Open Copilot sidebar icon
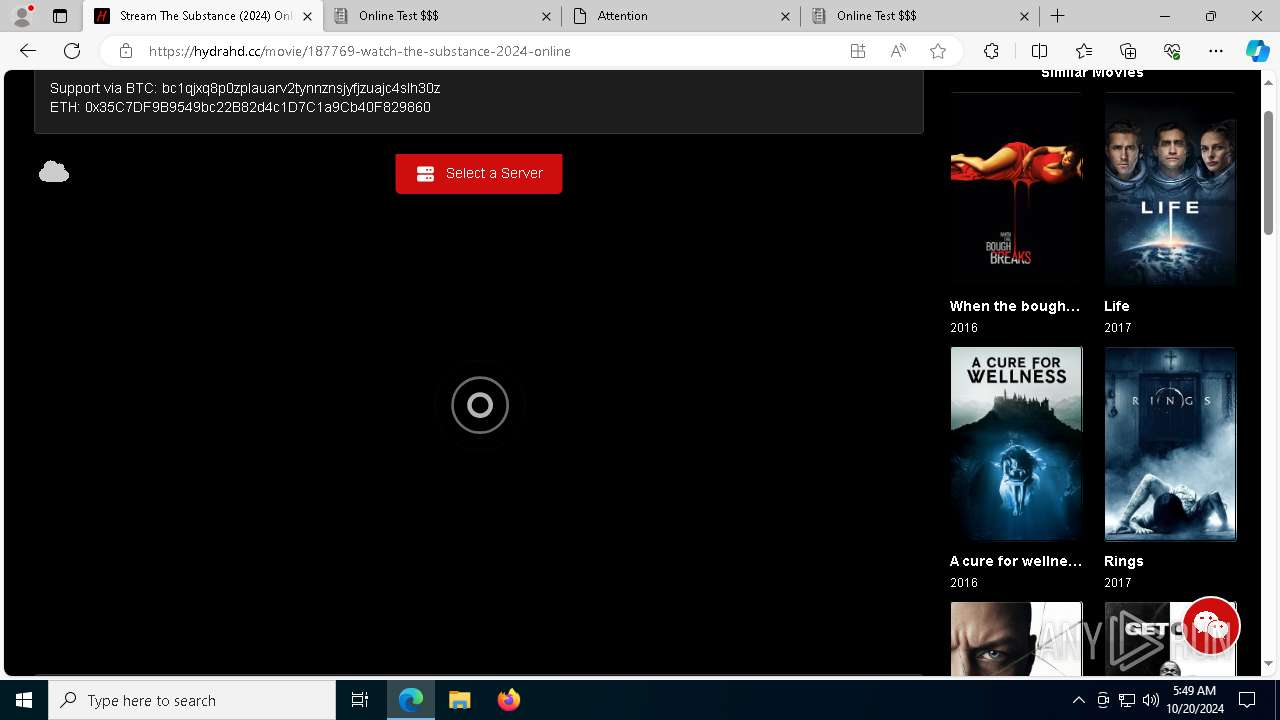Screen dimensions: 1280x720 (x=1257, y=51)
